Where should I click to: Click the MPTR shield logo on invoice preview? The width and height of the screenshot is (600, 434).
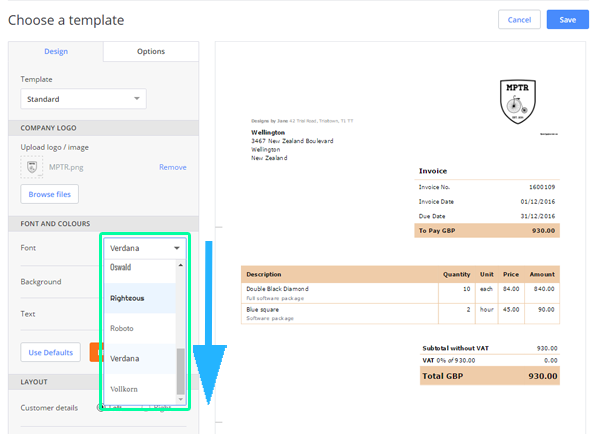point(518,102)
